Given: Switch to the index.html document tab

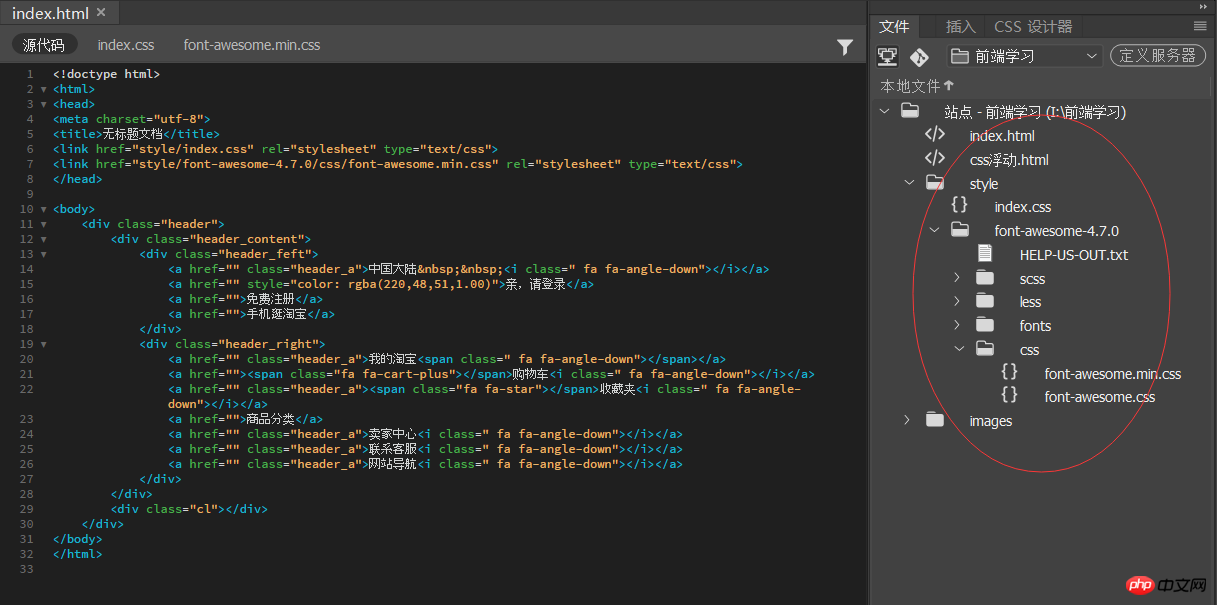Looking at the screenshot, I should [x=58, y=13].
